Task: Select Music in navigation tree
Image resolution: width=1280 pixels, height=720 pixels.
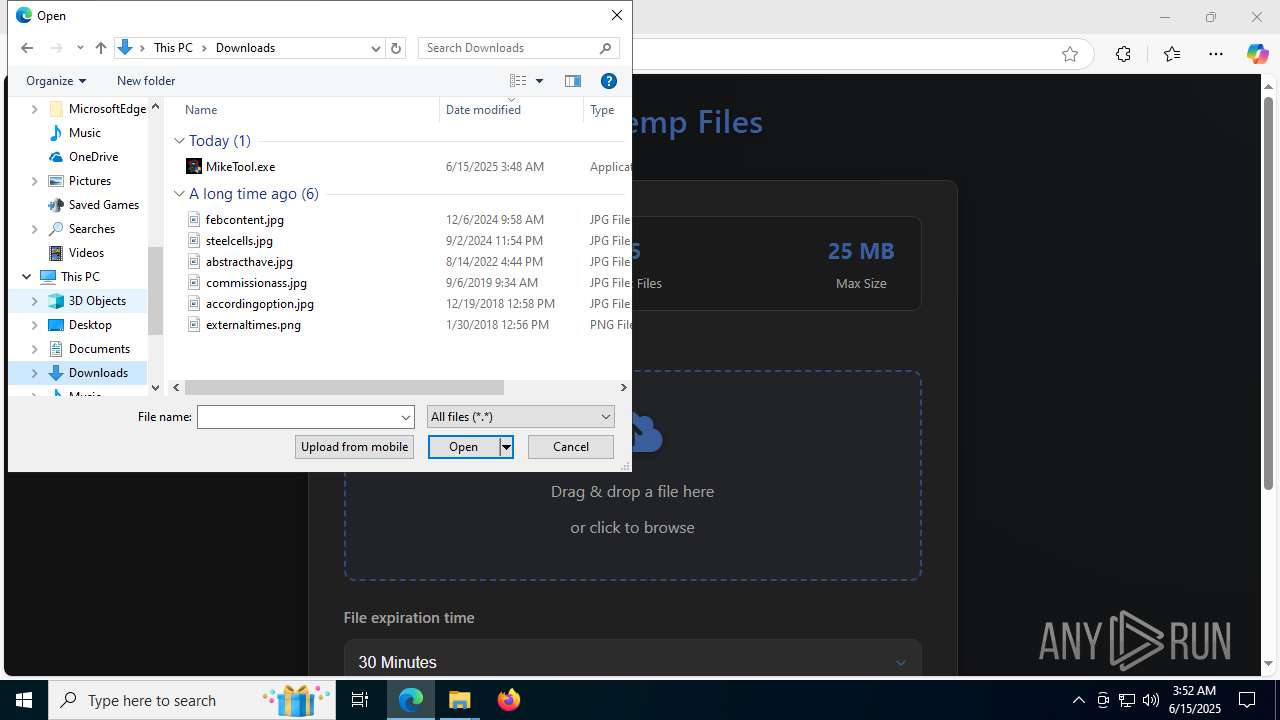Action: (85, 133)
